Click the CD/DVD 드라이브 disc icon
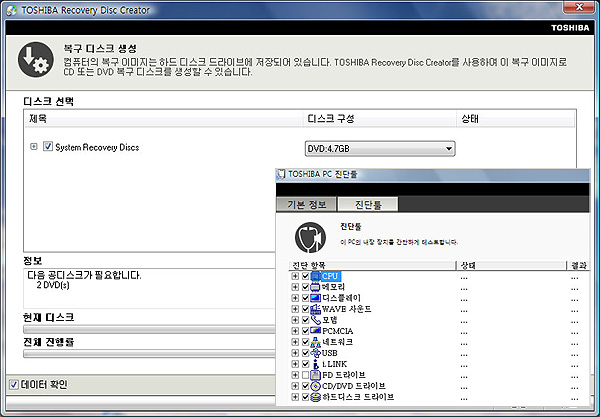 click(316, 386)
